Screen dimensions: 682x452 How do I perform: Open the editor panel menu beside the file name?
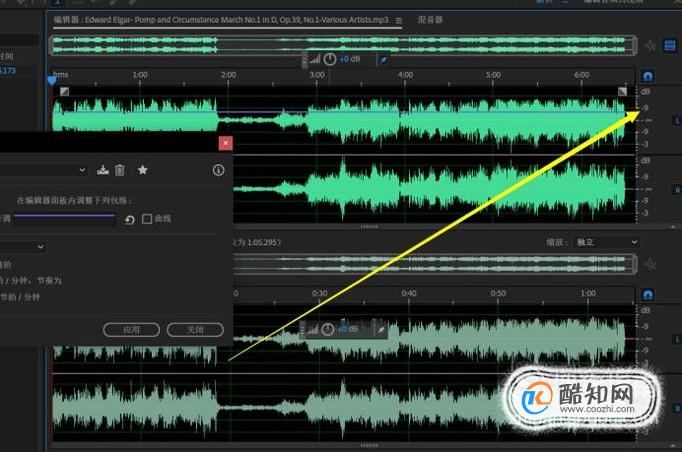click(398, 20)
